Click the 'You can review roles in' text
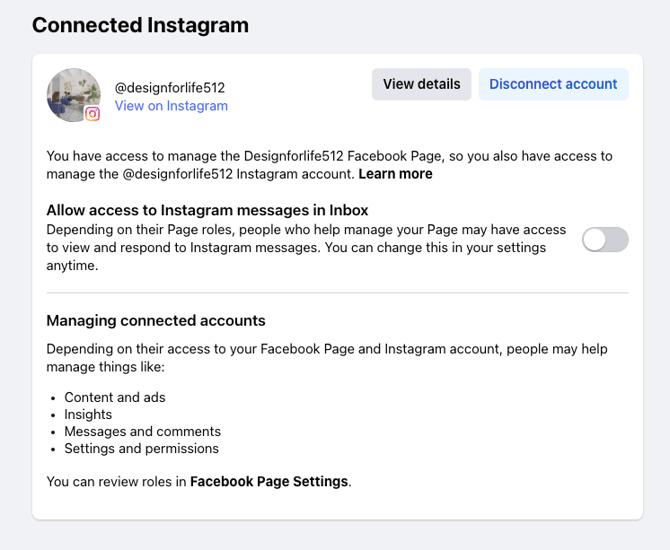Viewport: 670px width, 550px height. (117, 482)
